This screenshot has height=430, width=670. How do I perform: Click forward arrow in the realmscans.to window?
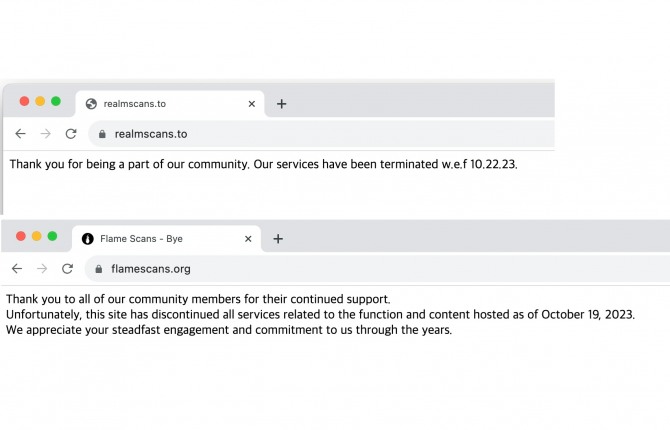pos(45,134)
